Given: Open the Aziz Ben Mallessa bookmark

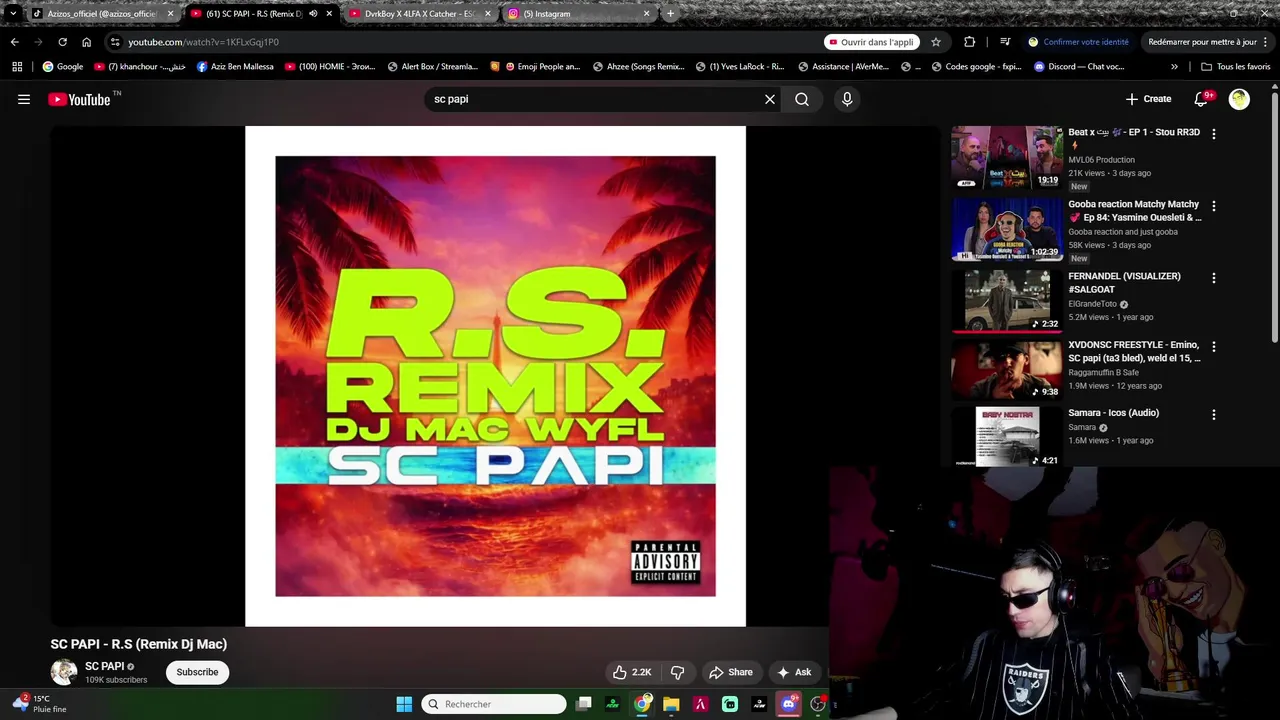Looking at the screenshot, I should point(235,67).
